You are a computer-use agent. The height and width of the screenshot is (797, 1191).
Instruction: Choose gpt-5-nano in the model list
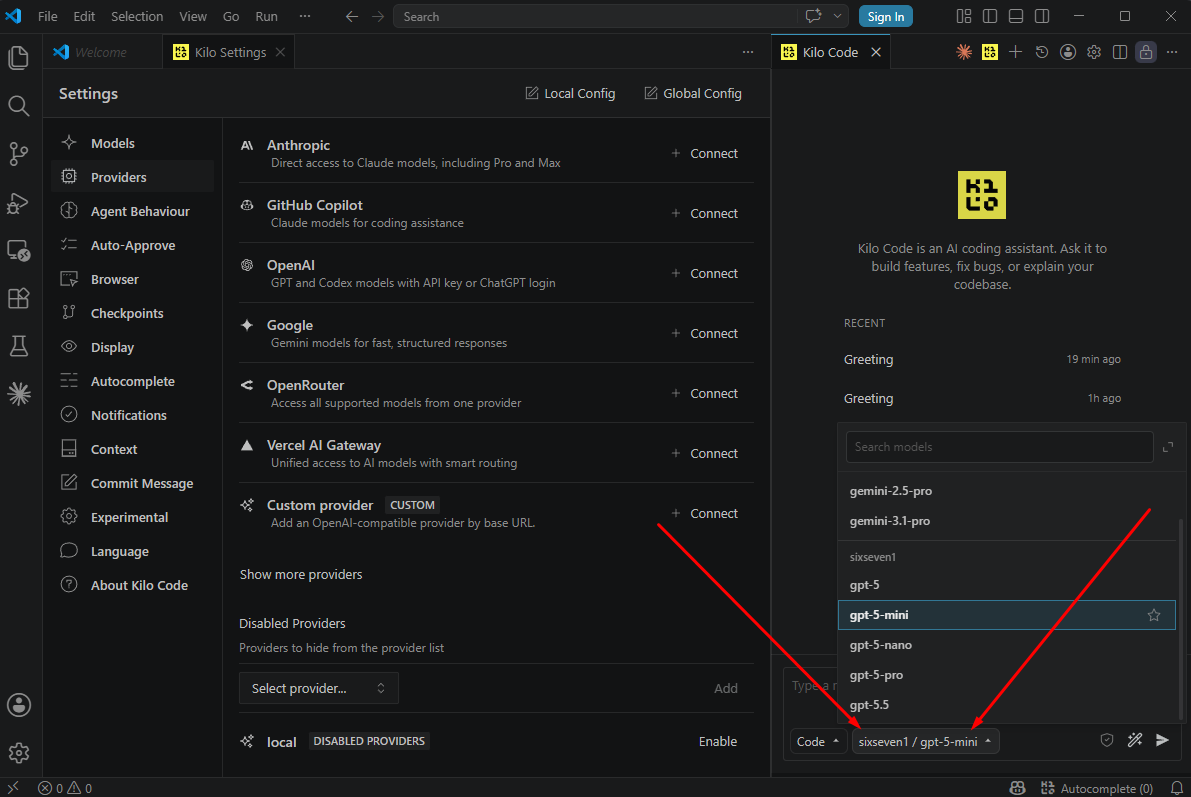tap(1006, 645)
